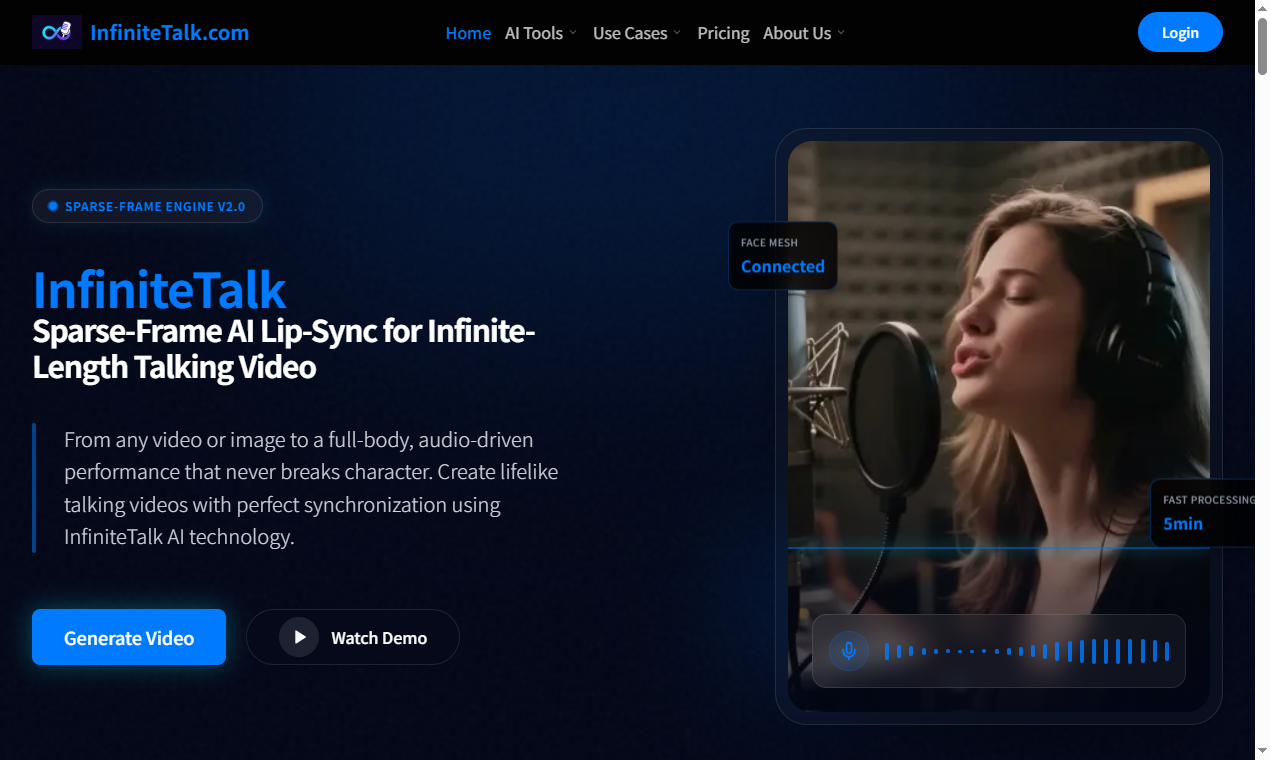
Task: Open the InfiniteTalk.com brand link
Action: pos(169,33)
